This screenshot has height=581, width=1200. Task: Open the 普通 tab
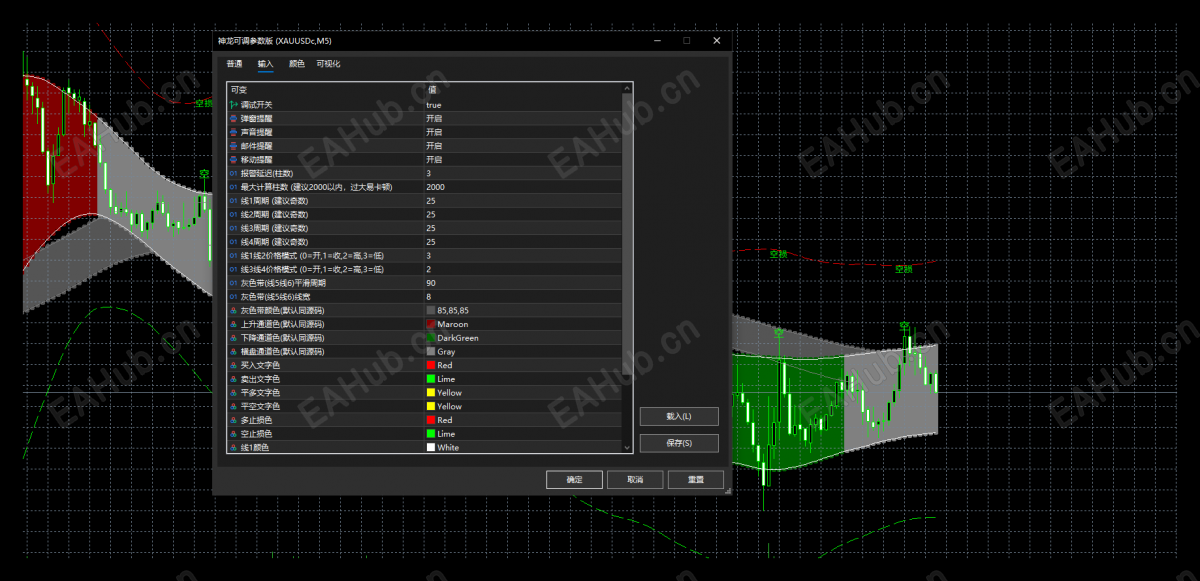[234, 64]
